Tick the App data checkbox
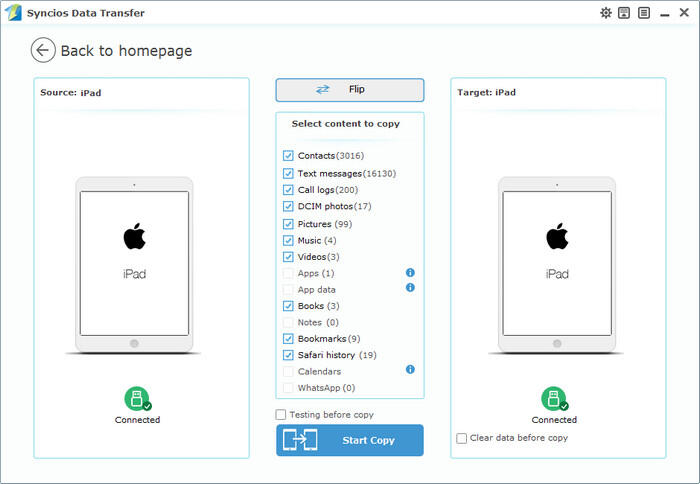This screenshot has width=700, height=484. point(288,289)
